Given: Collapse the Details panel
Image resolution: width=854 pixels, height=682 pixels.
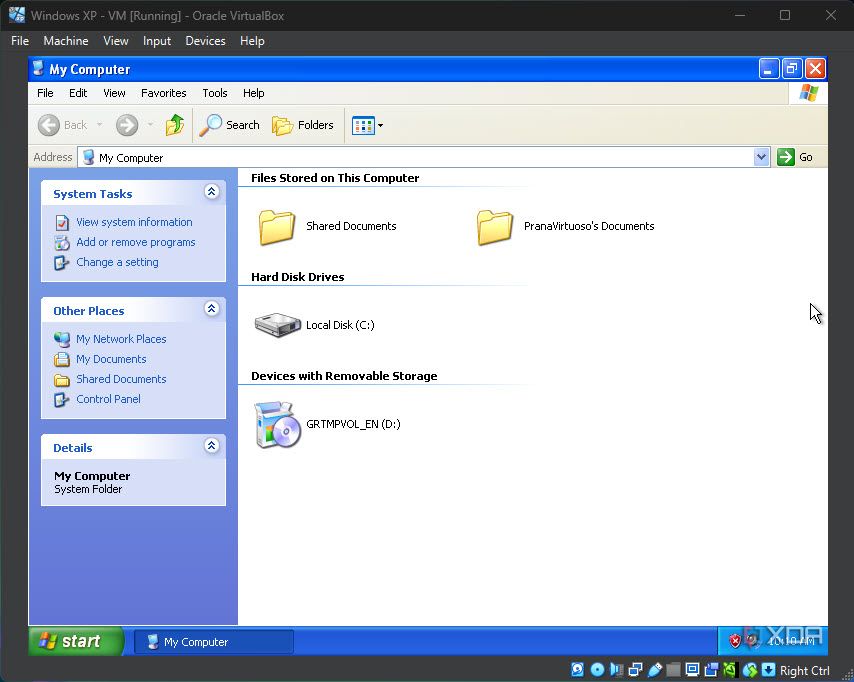Looking at the screenshot, I should click(x=211, y=446).
